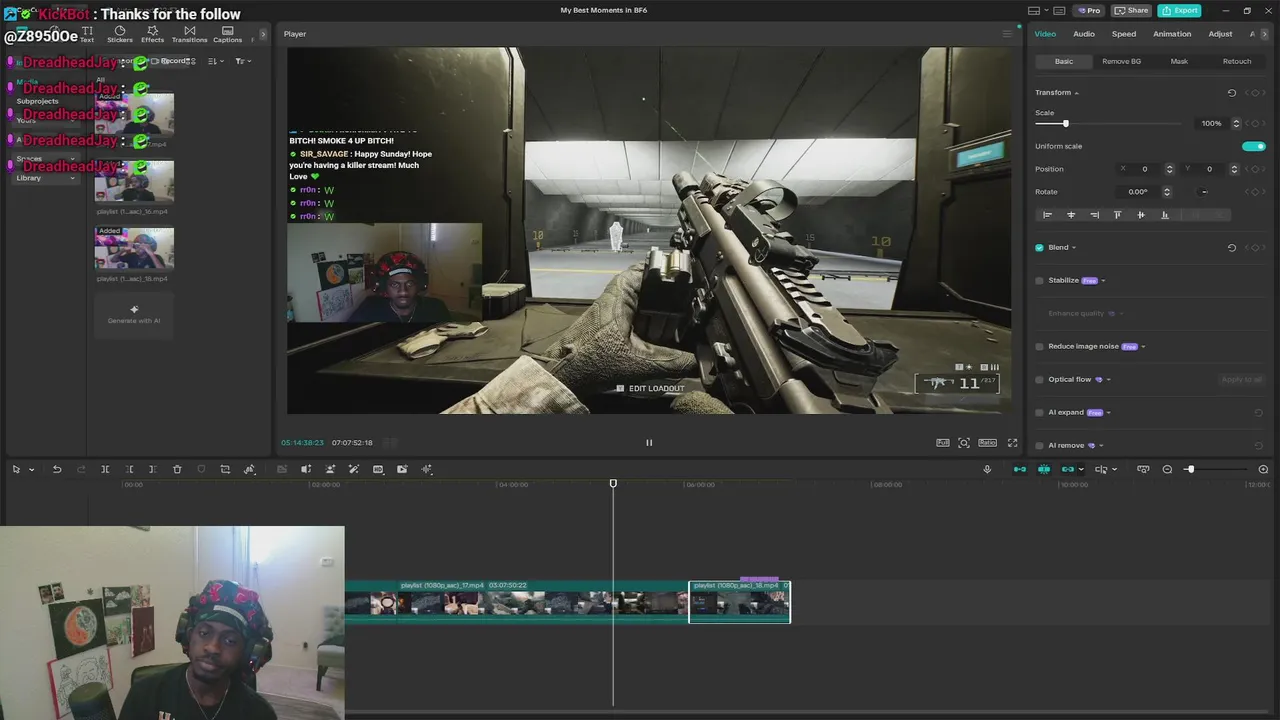Click the fullscreen icon in the player
Viewport: 1280px width, 720px height.
point(1012,442)
